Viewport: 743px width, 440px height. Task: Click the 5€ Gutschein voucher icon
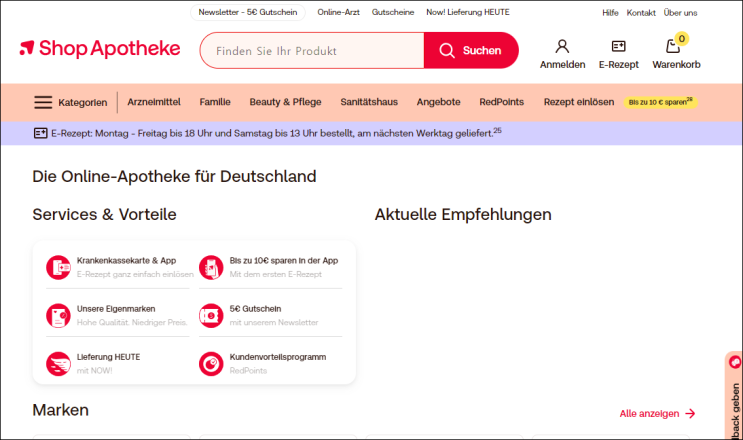coord(211,316)
